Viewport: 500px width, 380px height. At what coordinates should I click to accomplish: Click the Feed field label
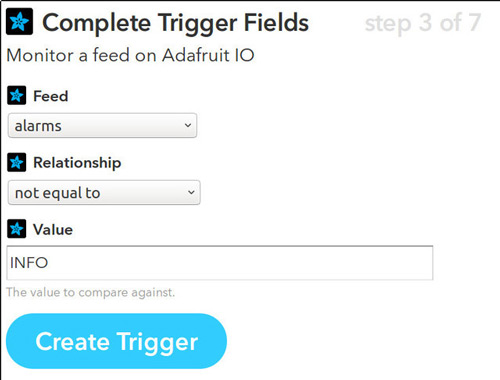pyautogui.click(x=51, y=96)
